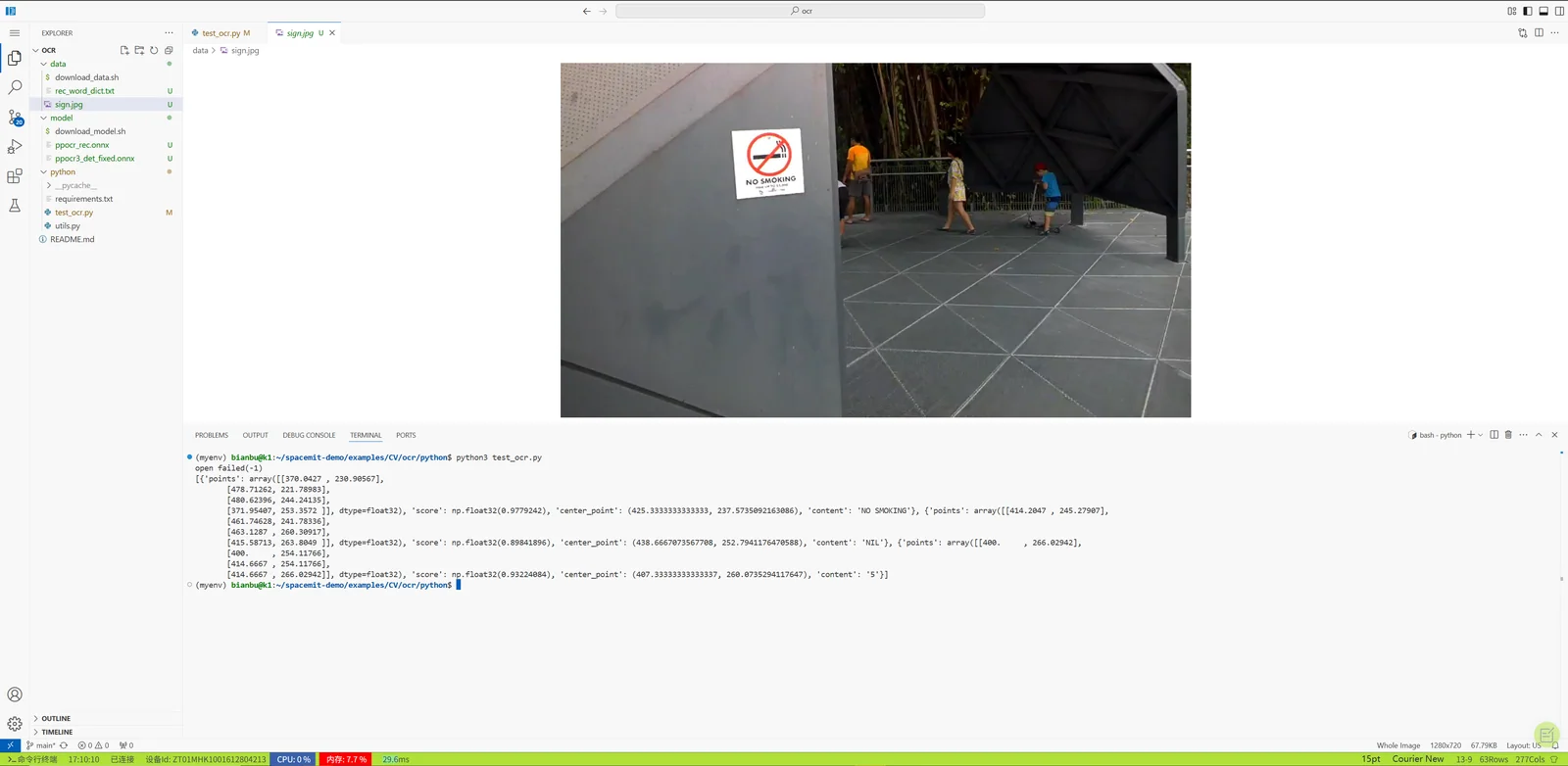Open the Accounts menu icon

[15, 694]
